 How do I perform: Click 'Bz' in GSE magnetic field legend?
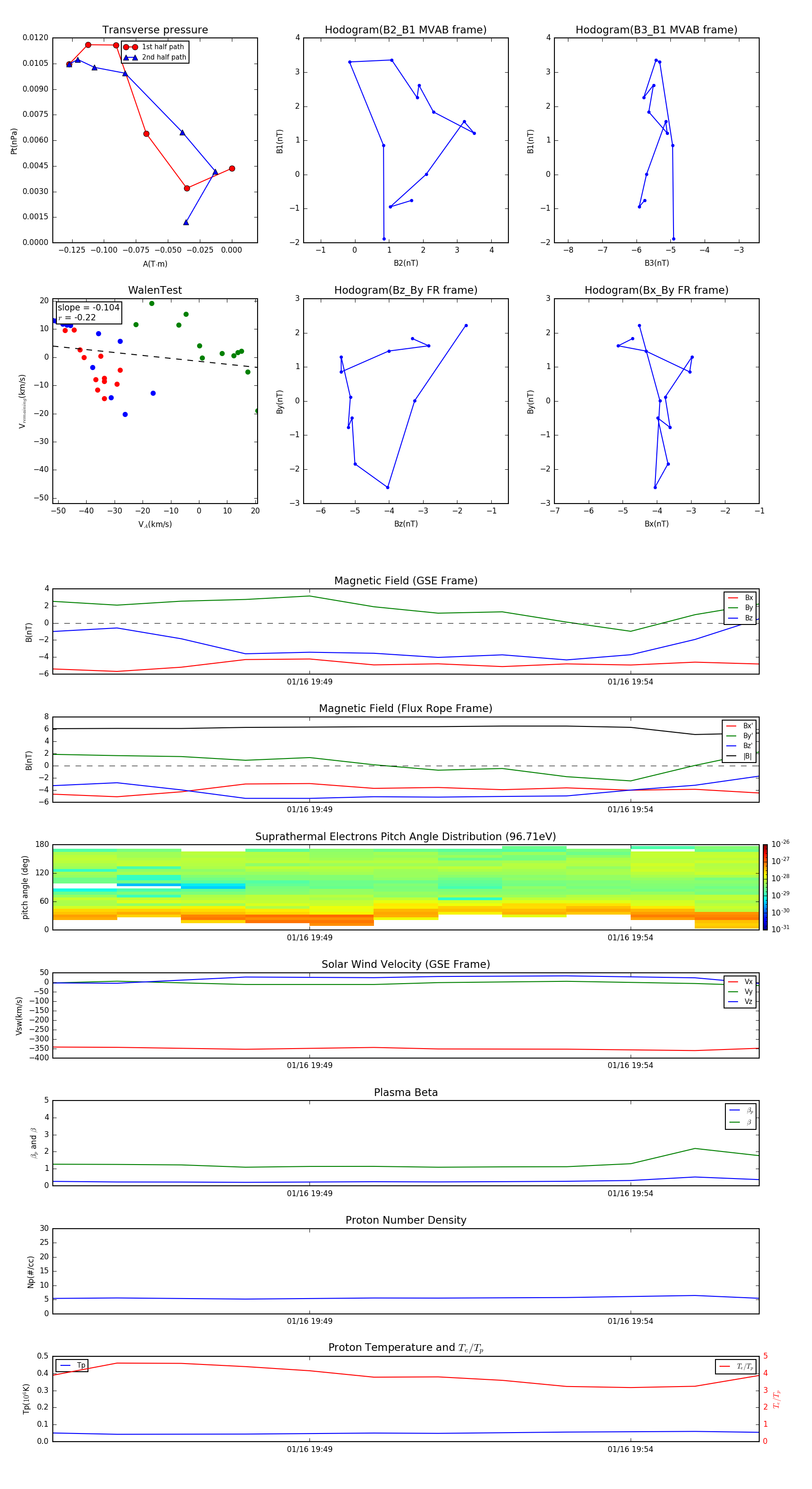[741, 618]
